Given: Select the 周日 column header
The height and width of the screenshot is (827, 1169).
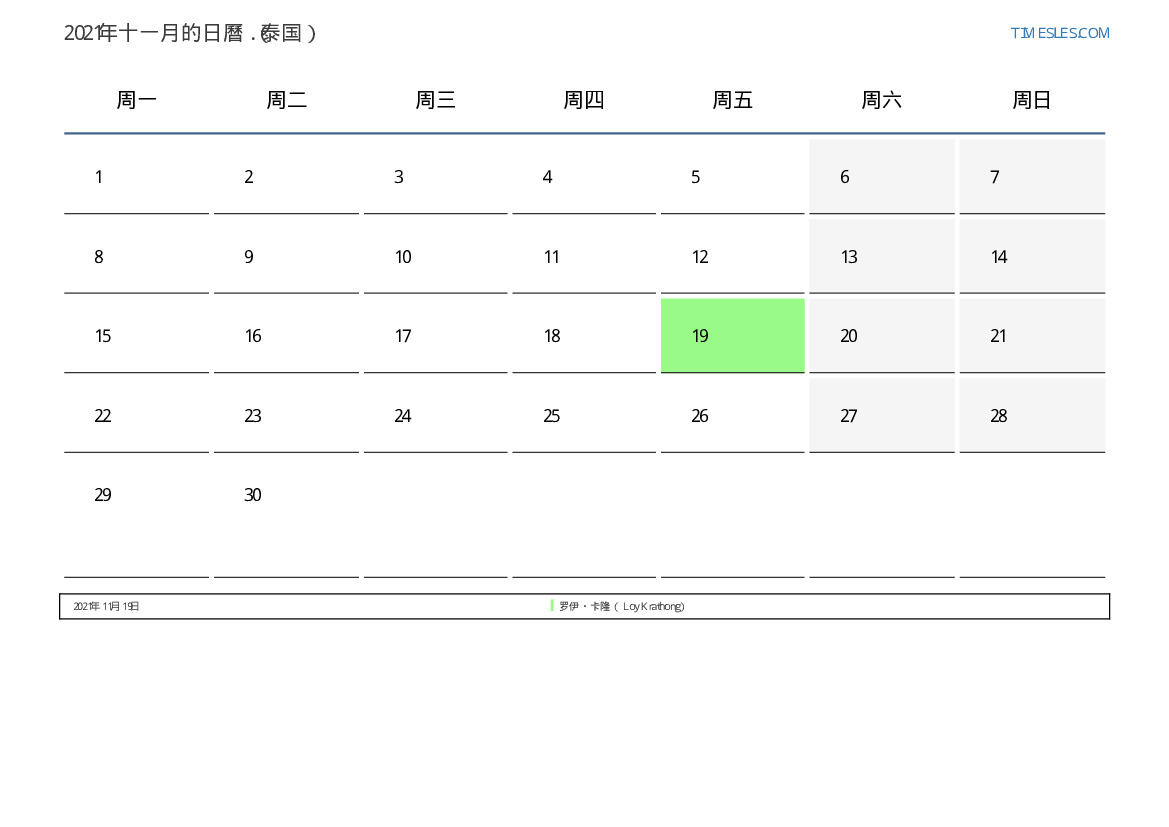Looking at the screenshot, I should pos(1032,100).
